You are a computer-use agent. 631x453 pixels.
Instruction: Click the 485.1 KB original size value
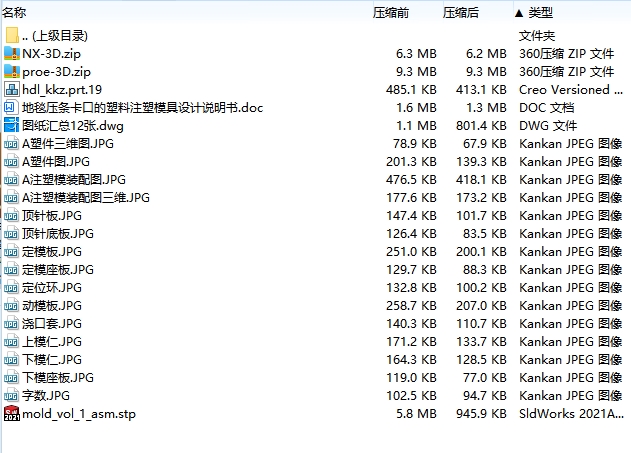pyautogui.click(x=411, y=89)
